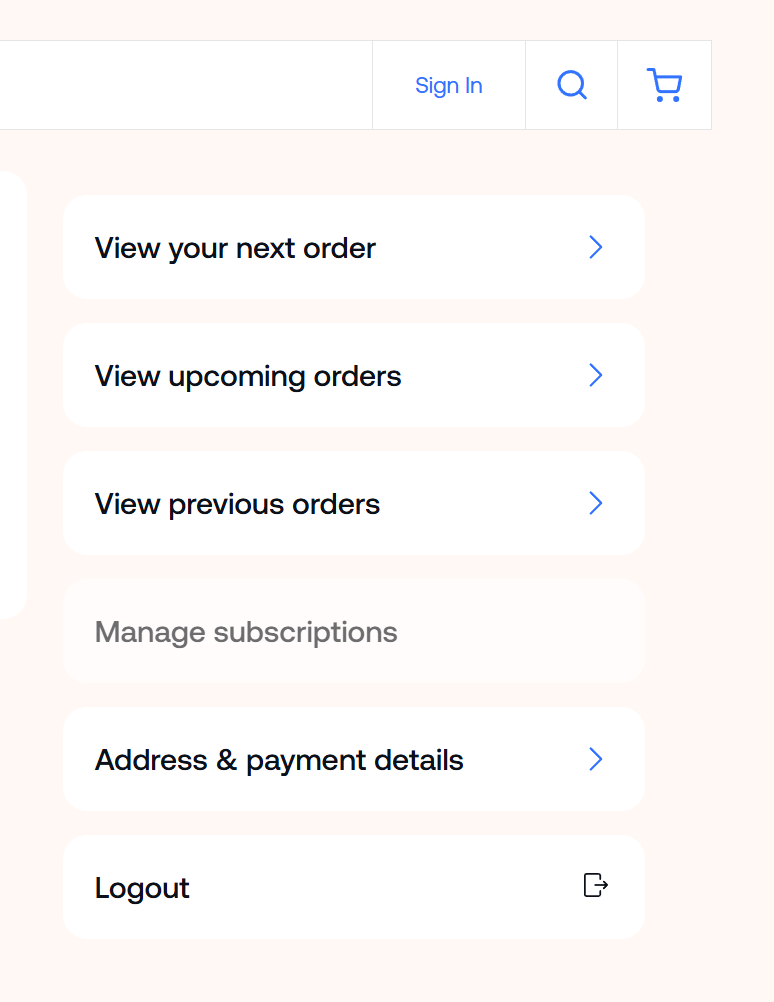Open Address & payment details
Viewport: 774px width, 1002px height.
tap(279, 760)
